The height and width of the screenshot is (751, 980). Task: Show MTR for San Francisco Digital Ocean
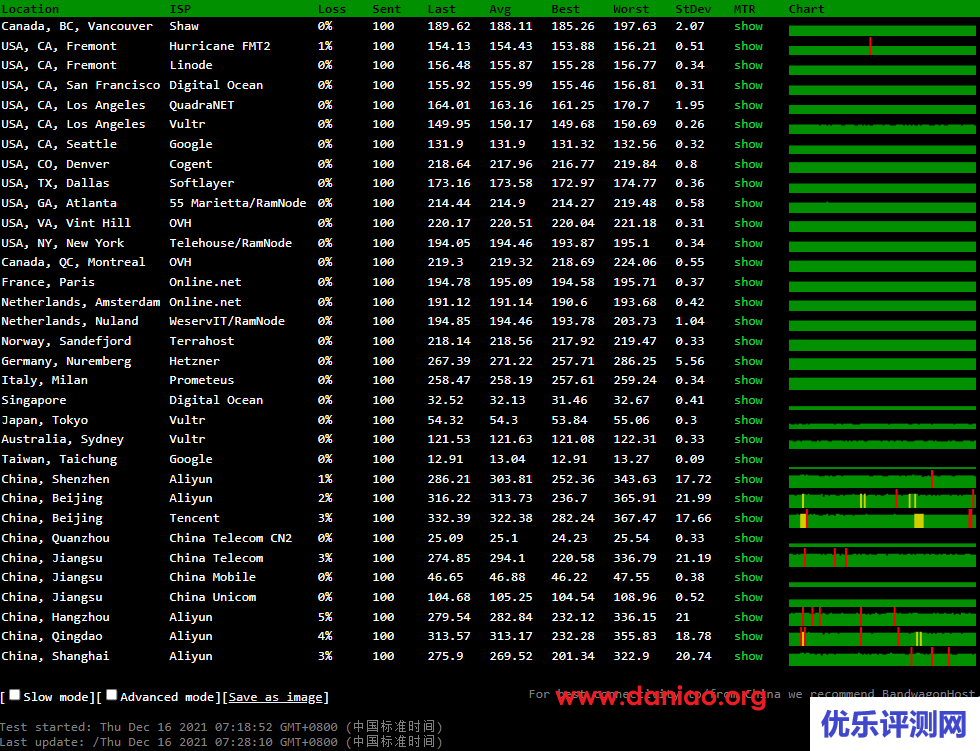tap(748, 85)
